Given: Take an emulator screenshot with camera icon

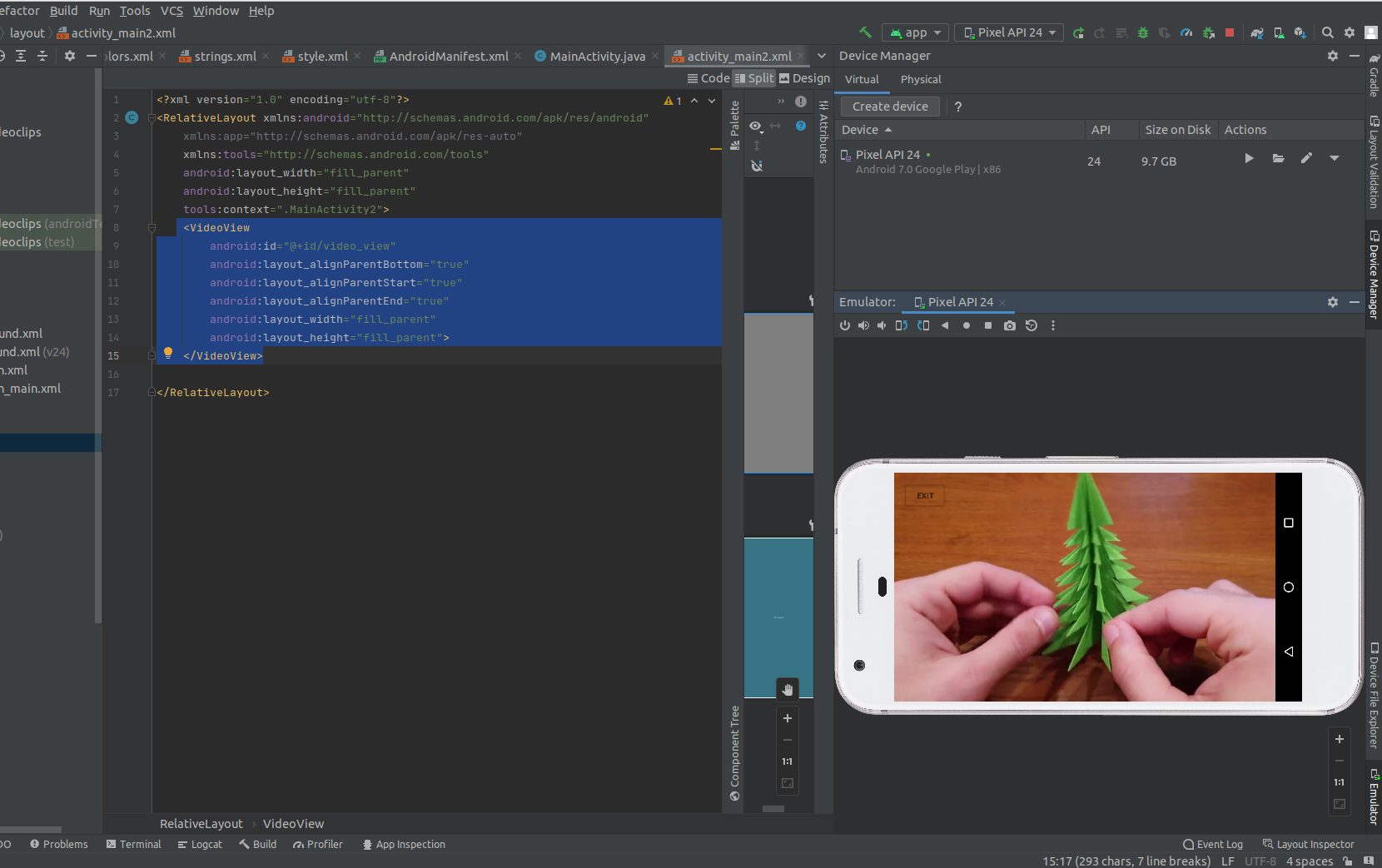Looking at the screenshot, I should (x=1010, y=325).
